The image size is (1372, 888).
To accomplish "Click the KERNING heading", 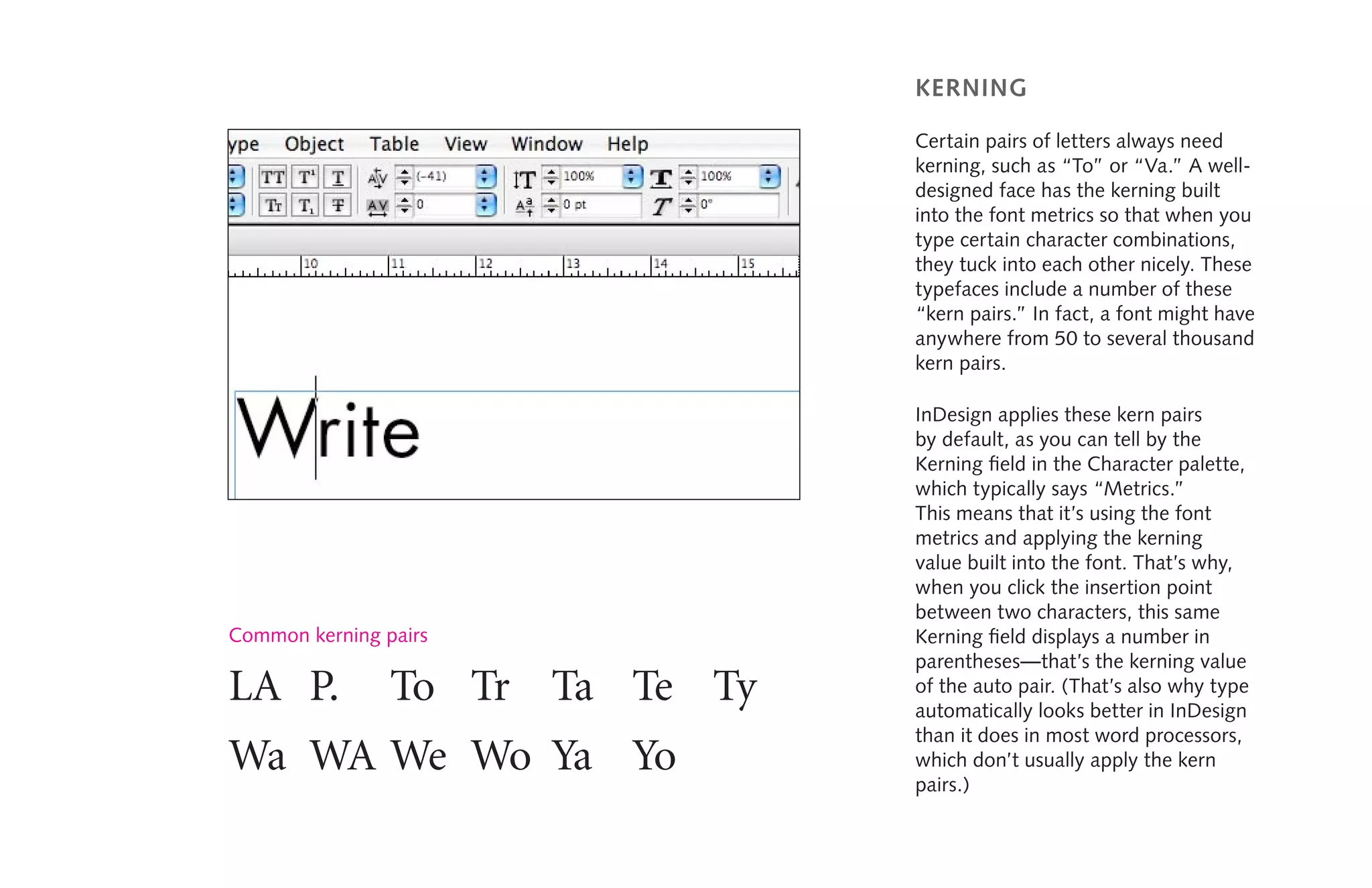I will pyautogui.click(x=971, y=88).
